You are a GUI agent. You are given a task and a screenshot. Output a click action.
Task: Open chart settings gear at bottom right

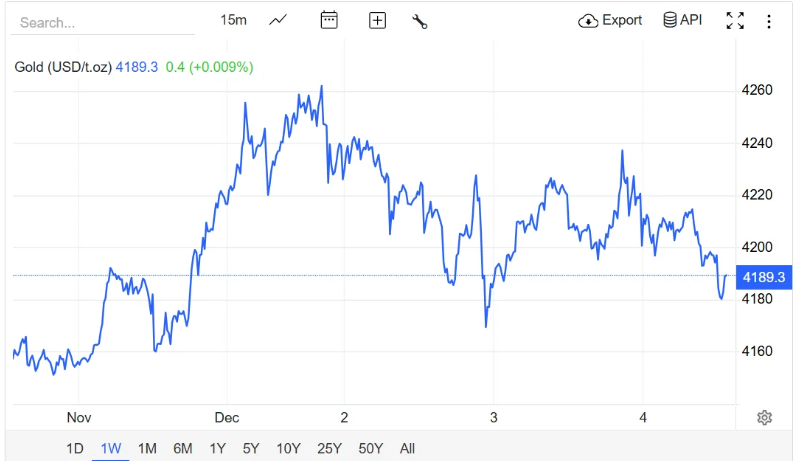(x=765, y=417)
